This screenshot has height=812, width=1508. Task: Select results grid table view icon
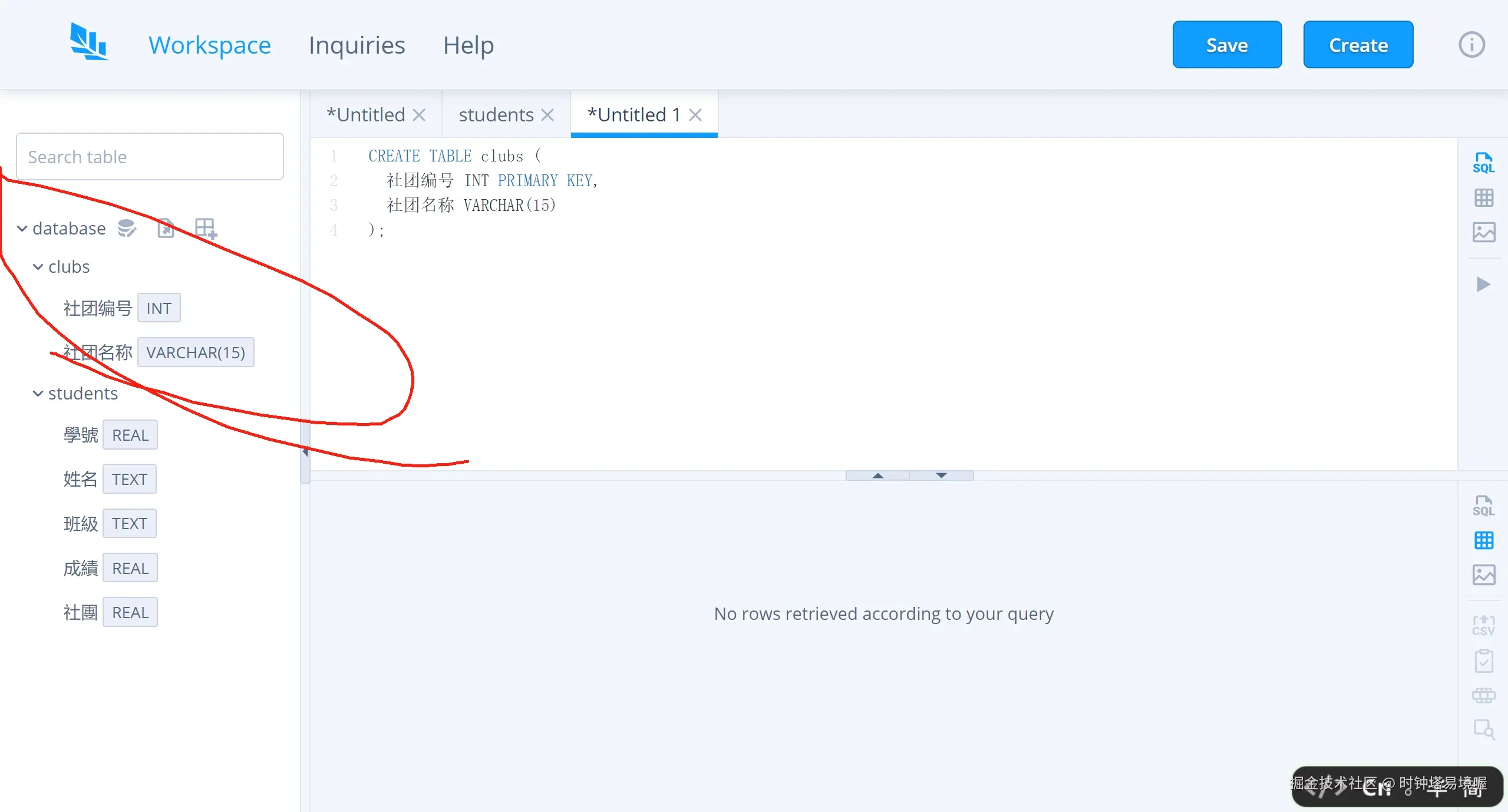click(x=1483, y=540)
